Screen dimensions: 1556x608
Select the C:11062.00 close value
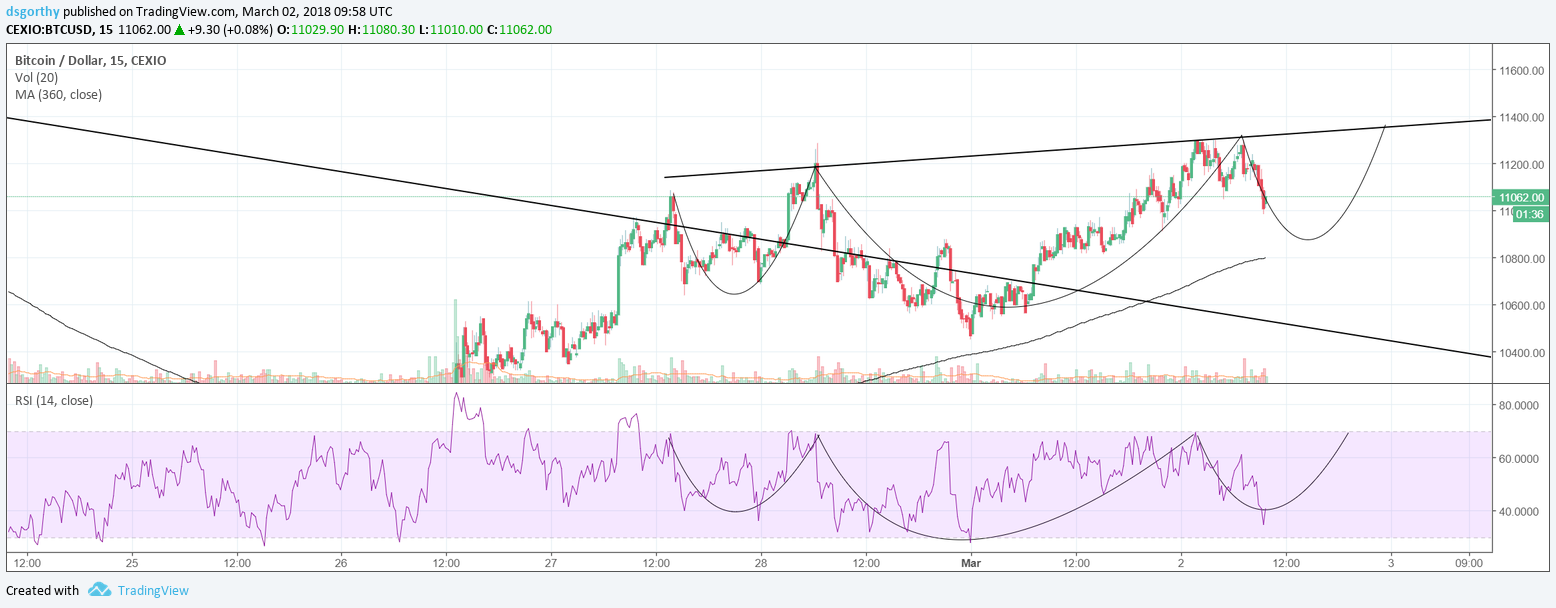click(518, 30)
